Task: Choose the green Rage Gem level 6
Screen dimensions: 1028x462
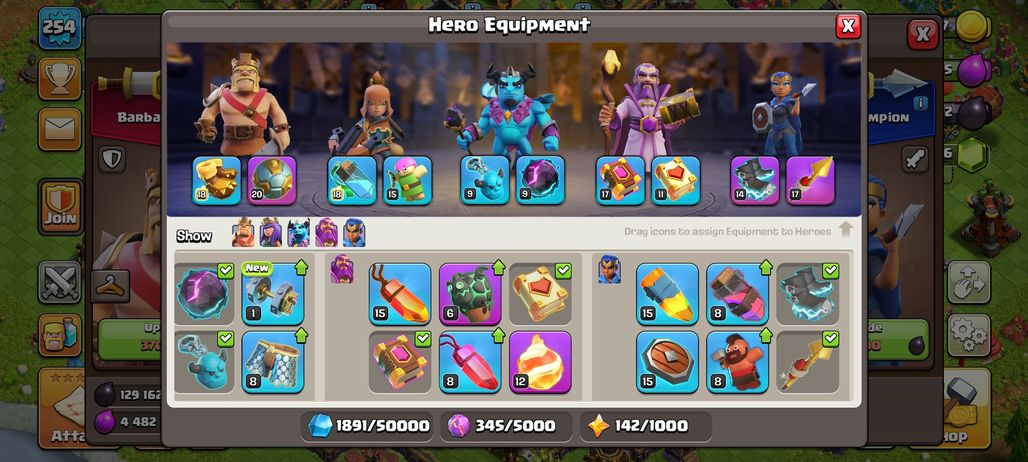Action: click(470, 294)
